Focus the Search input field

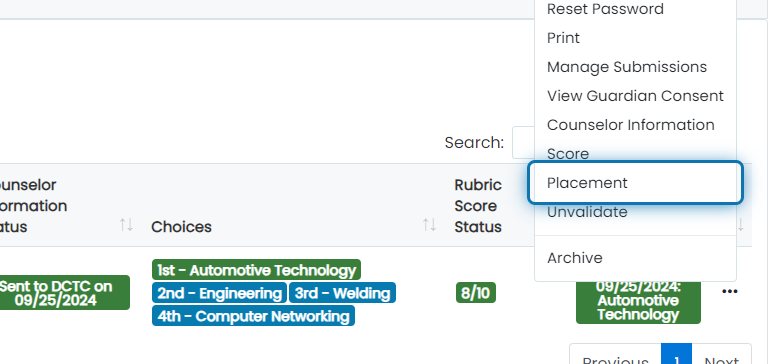(x=523, y=143)
